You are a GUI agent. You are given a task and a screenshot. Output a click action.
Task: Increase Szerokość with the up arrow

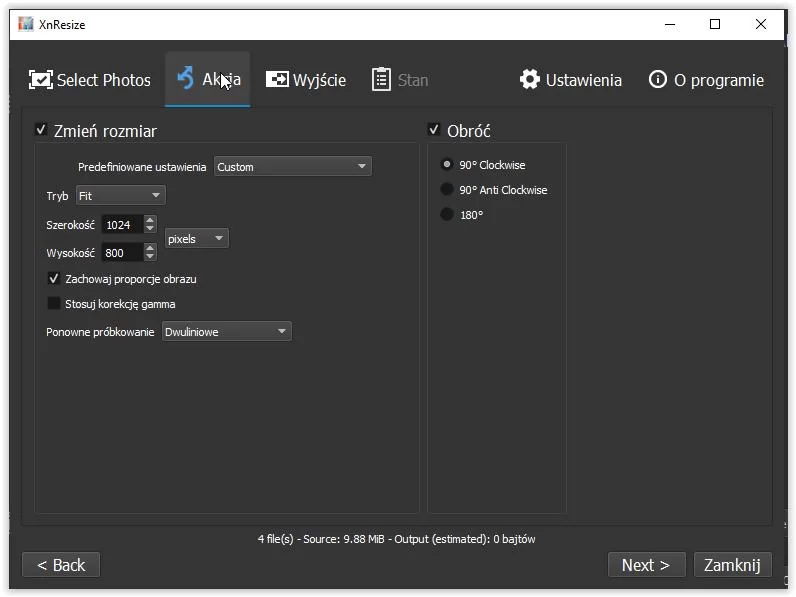[x=150, y=220]
